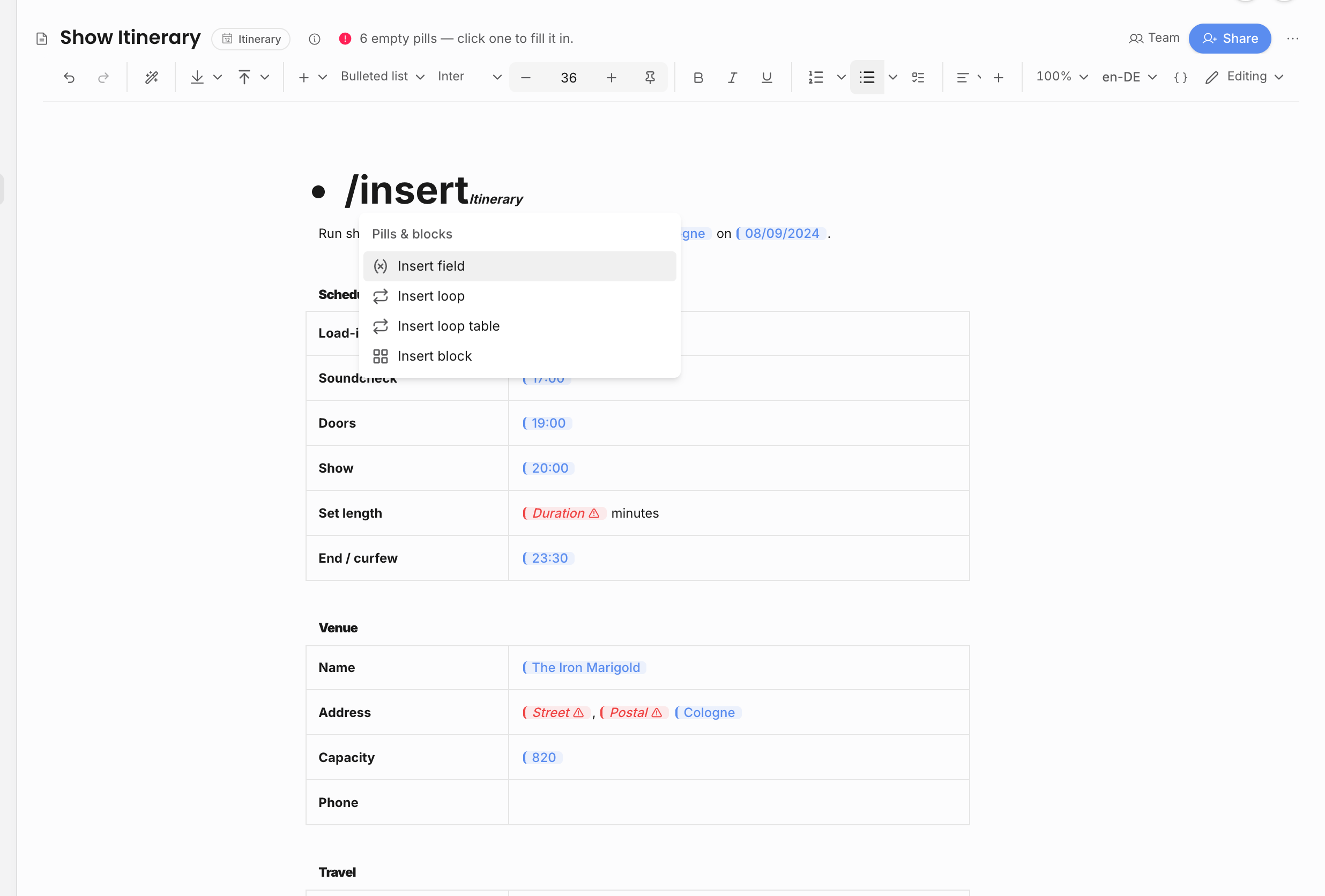The width and height of the screenshot is (1325, 896).
Task: Click the plus insert icon beside Bulleted list
Action: click(304, 77)
